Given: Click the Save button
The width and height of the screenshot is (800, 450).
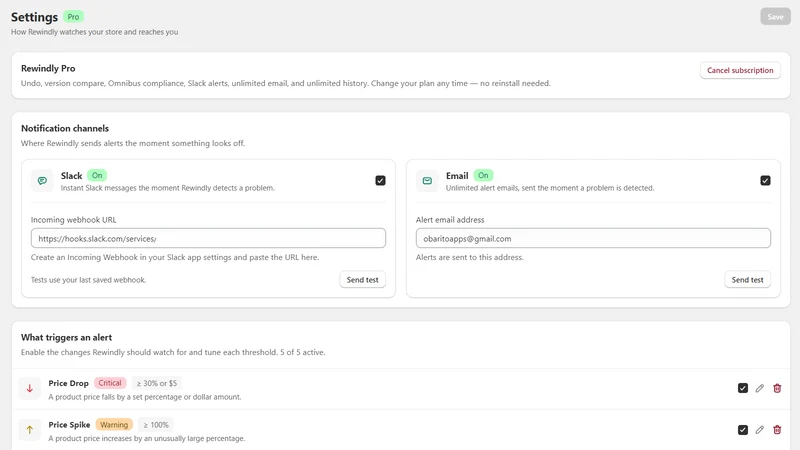Looking at the screenshot, I should tap(775, 17).
